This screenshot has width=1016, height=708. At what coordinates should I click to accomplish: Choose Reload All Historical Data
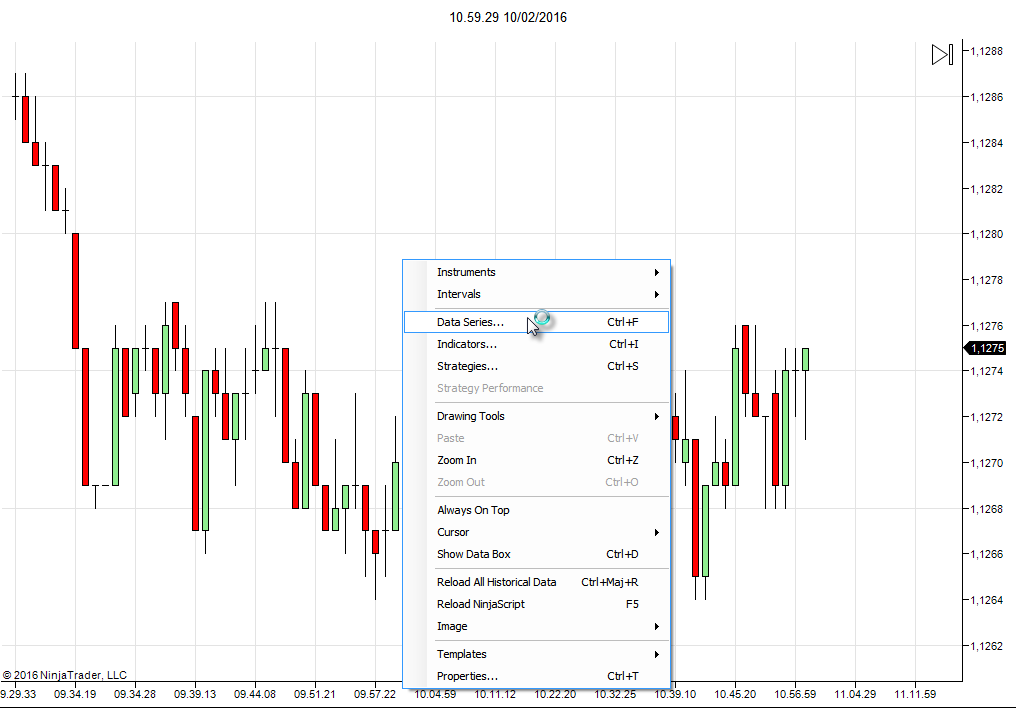tap(536, 582)
